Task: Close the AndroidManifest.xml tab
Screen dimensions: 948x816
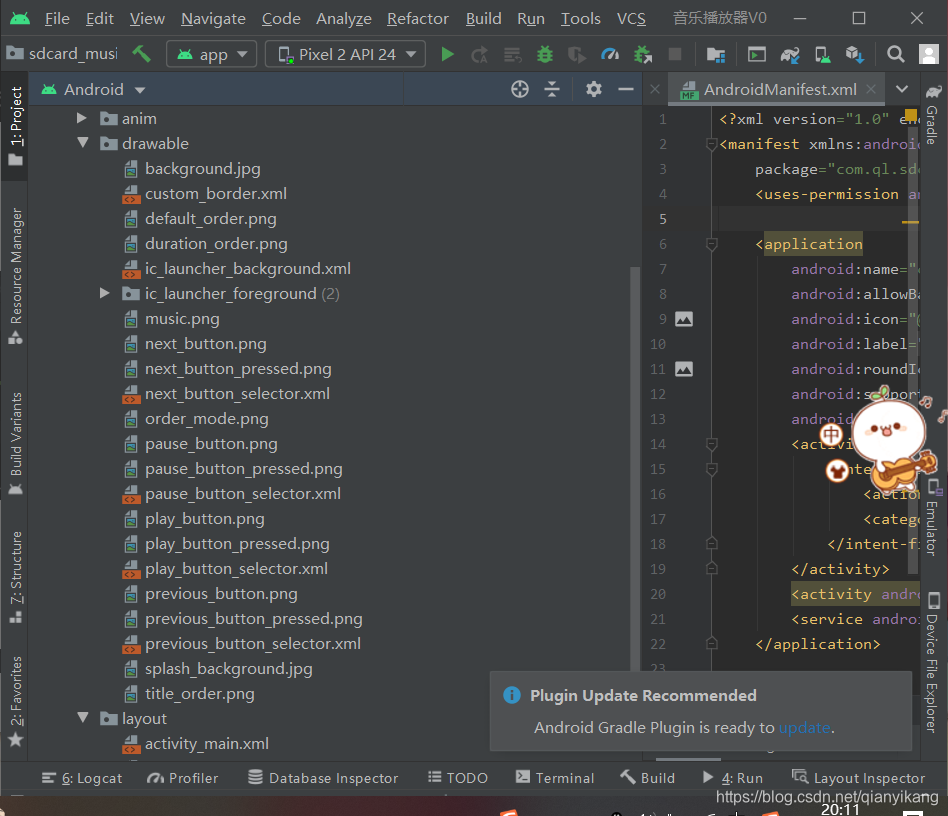Action: [871, 89]
